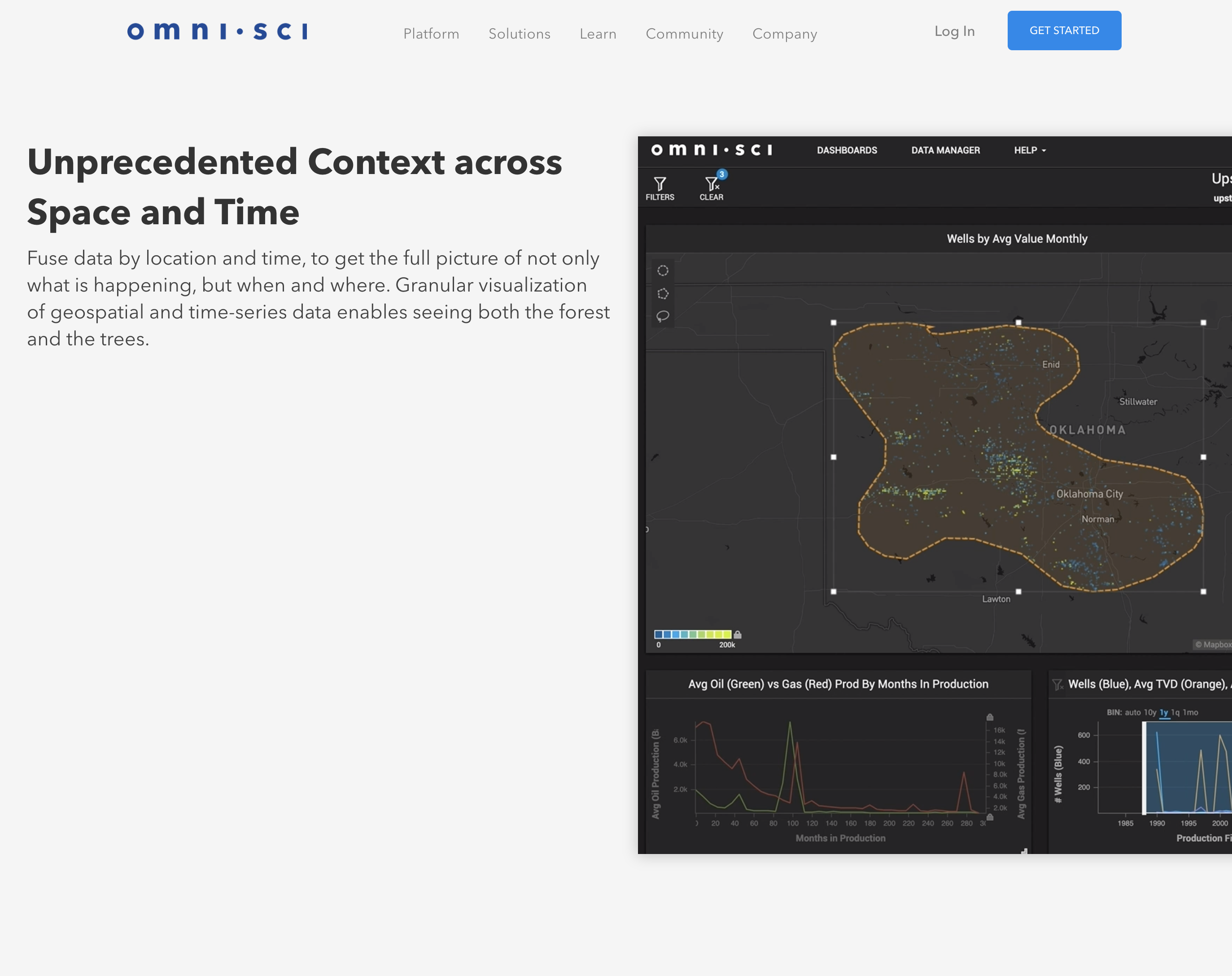The image size is (1232, 976).
Task: Select the lasso selection map tool
Action: point(663,316)
